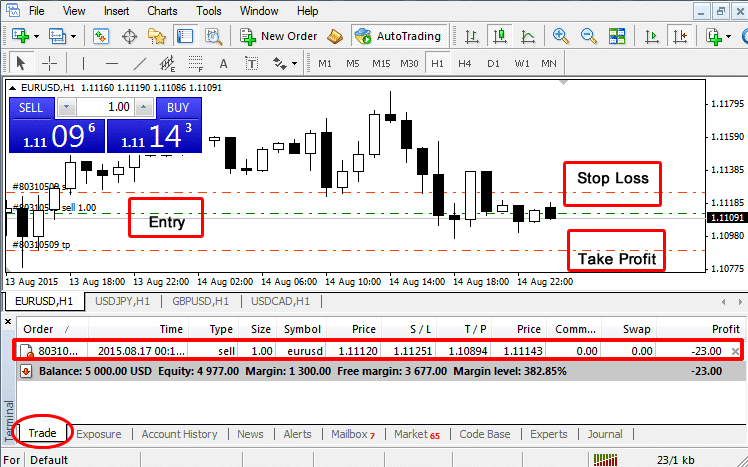Select the crosshair cursor tool

[49, 63]
